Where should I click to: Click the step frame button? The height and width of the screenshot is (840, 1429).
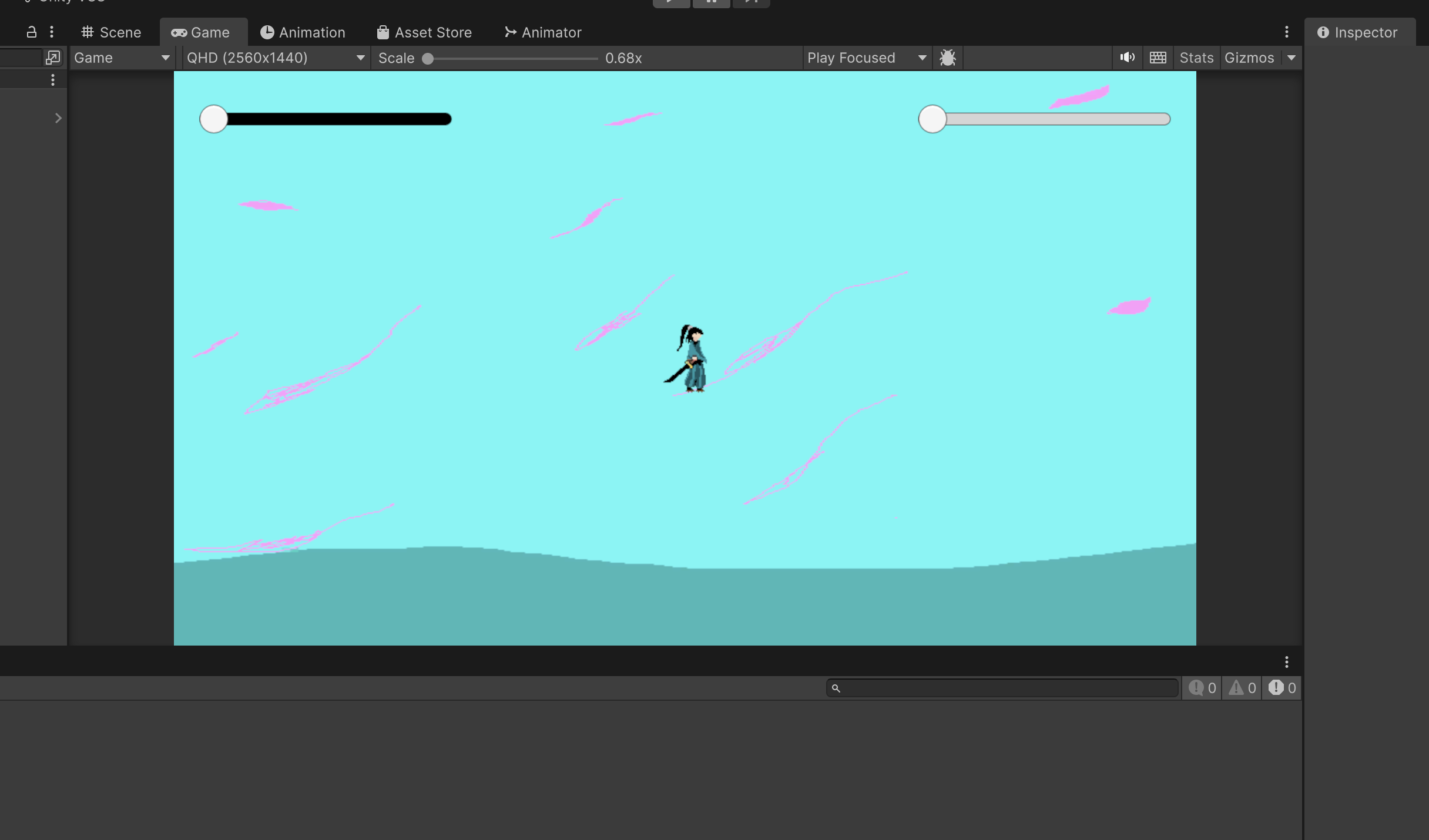pyautogui.click(x=751, y=2)
